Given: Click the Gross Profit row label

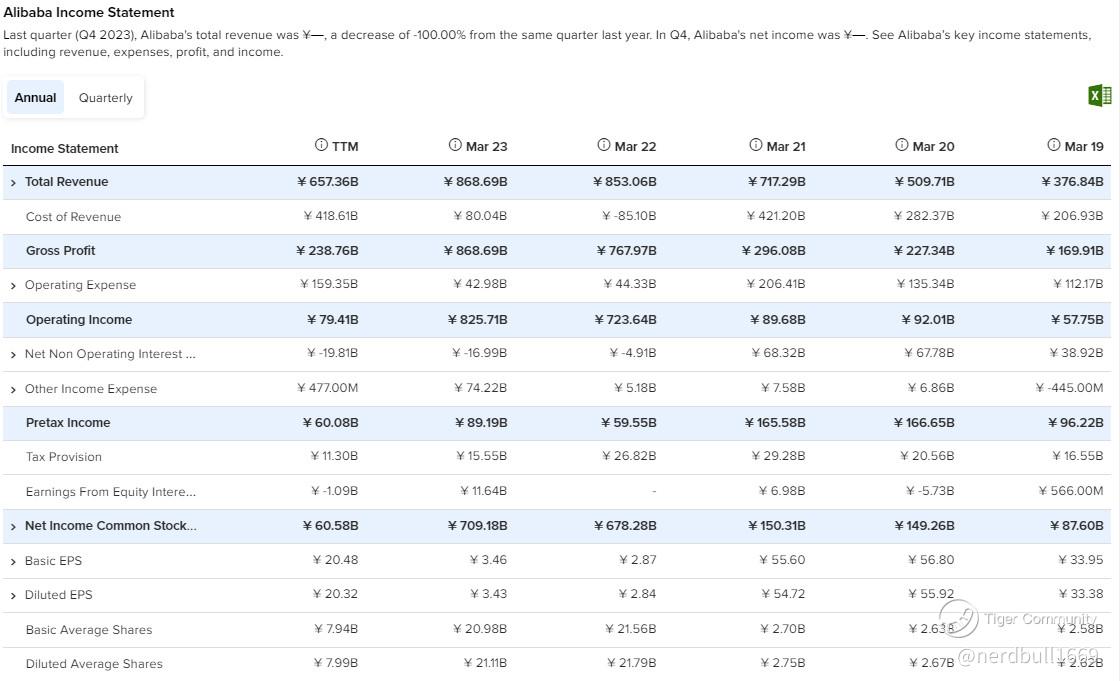Looking at the screenshot, I should pos(61,251).
